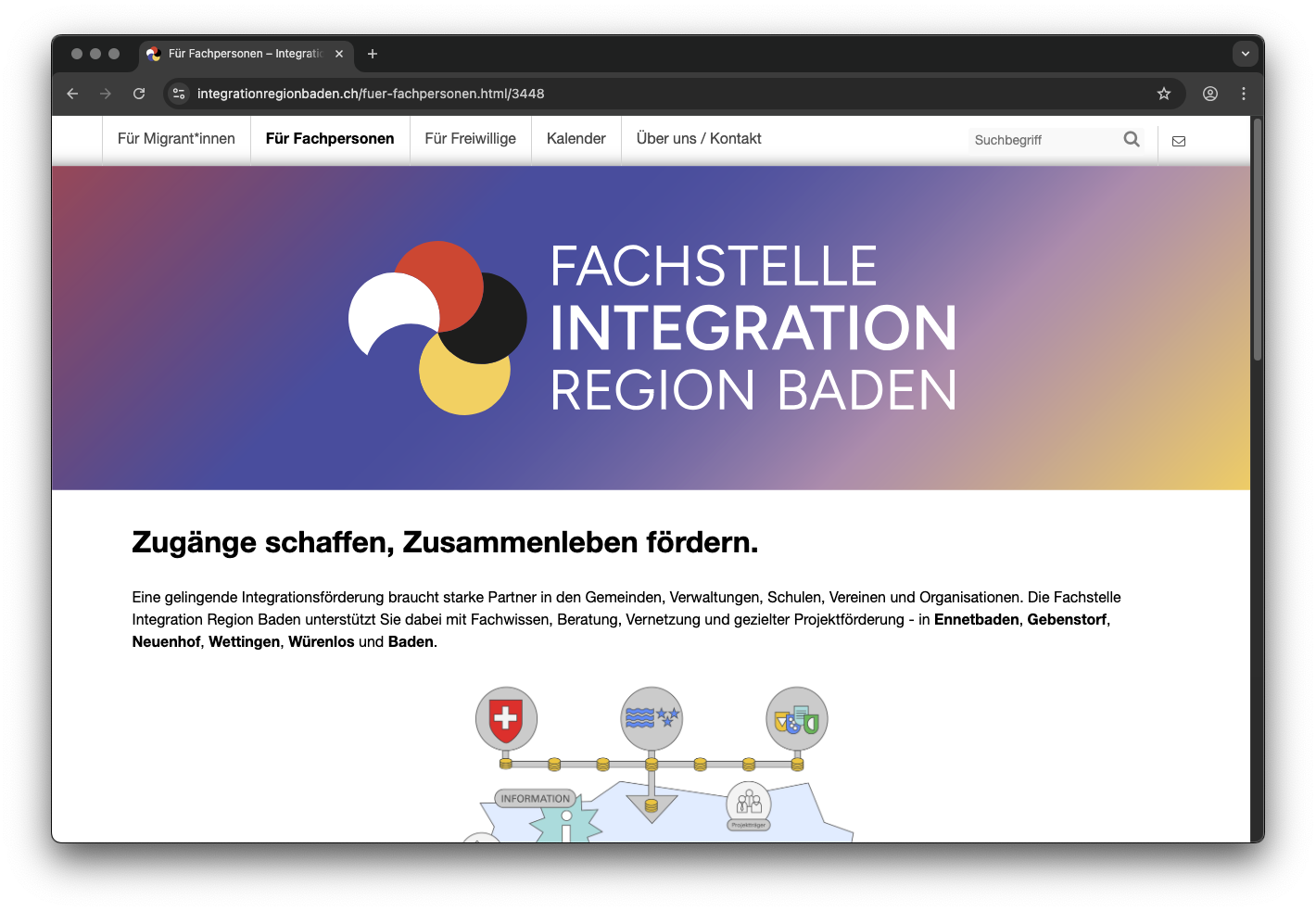Open the envelope contact icon

point(1179,141)
